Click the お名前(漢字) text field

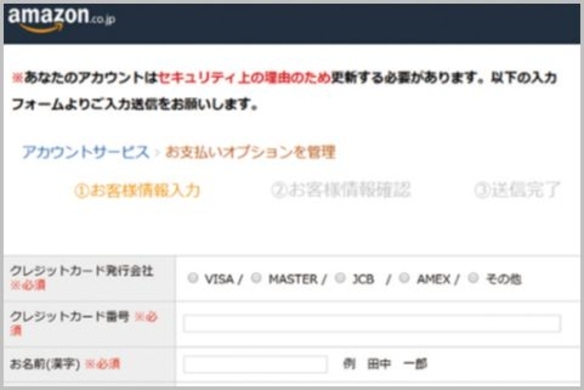[x=255, y=364]
